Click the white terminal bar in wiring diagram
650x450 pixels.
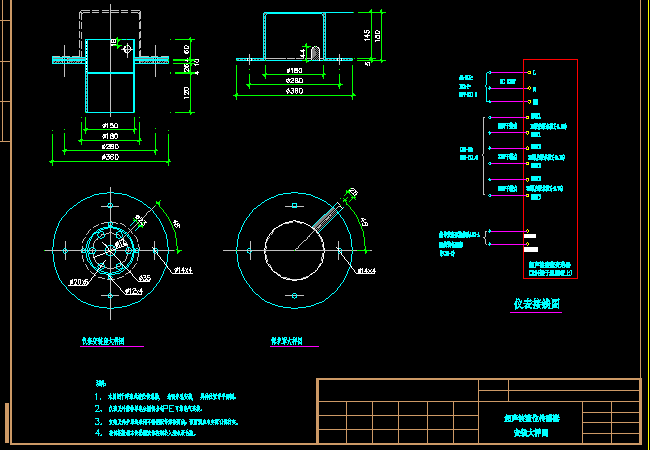click(530, 237)
